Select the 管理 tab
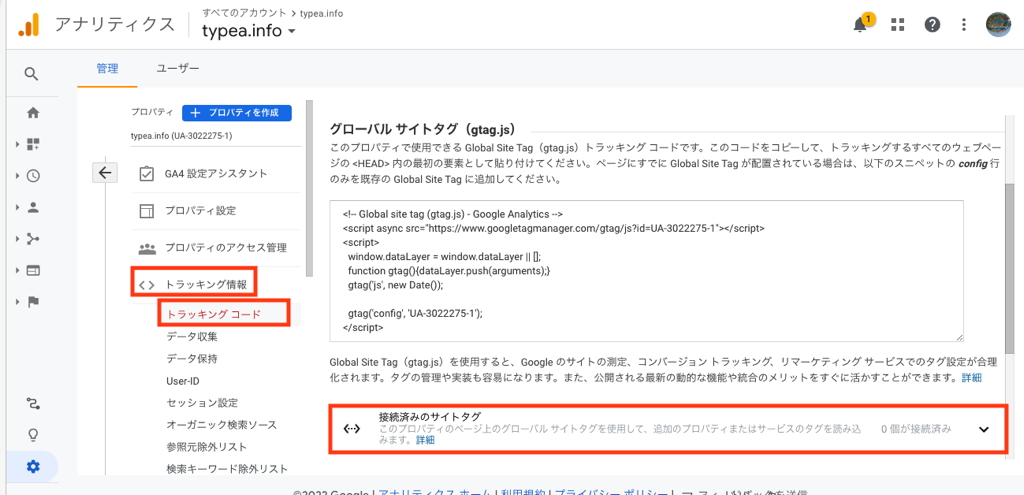This screenshot has width=1024, height=495. tap(107, 68)
